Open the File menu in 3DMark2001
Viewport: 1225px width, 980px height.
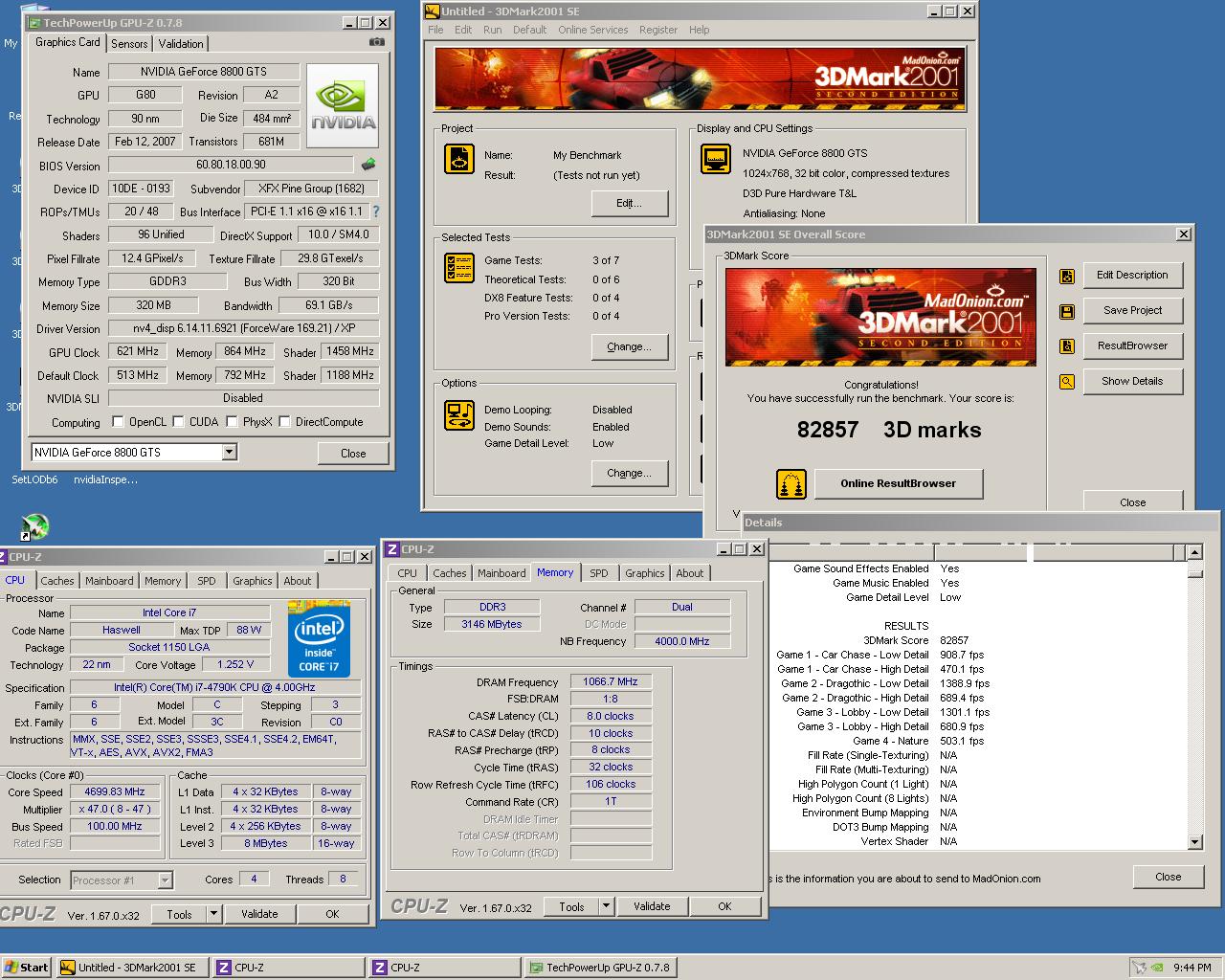tap(435, 30)
